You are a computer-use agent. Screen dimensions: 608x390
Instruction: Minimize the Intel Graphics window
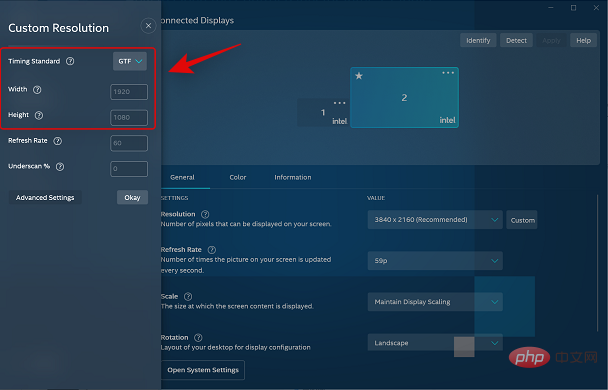pyautogui.click(x=551, y=8)
